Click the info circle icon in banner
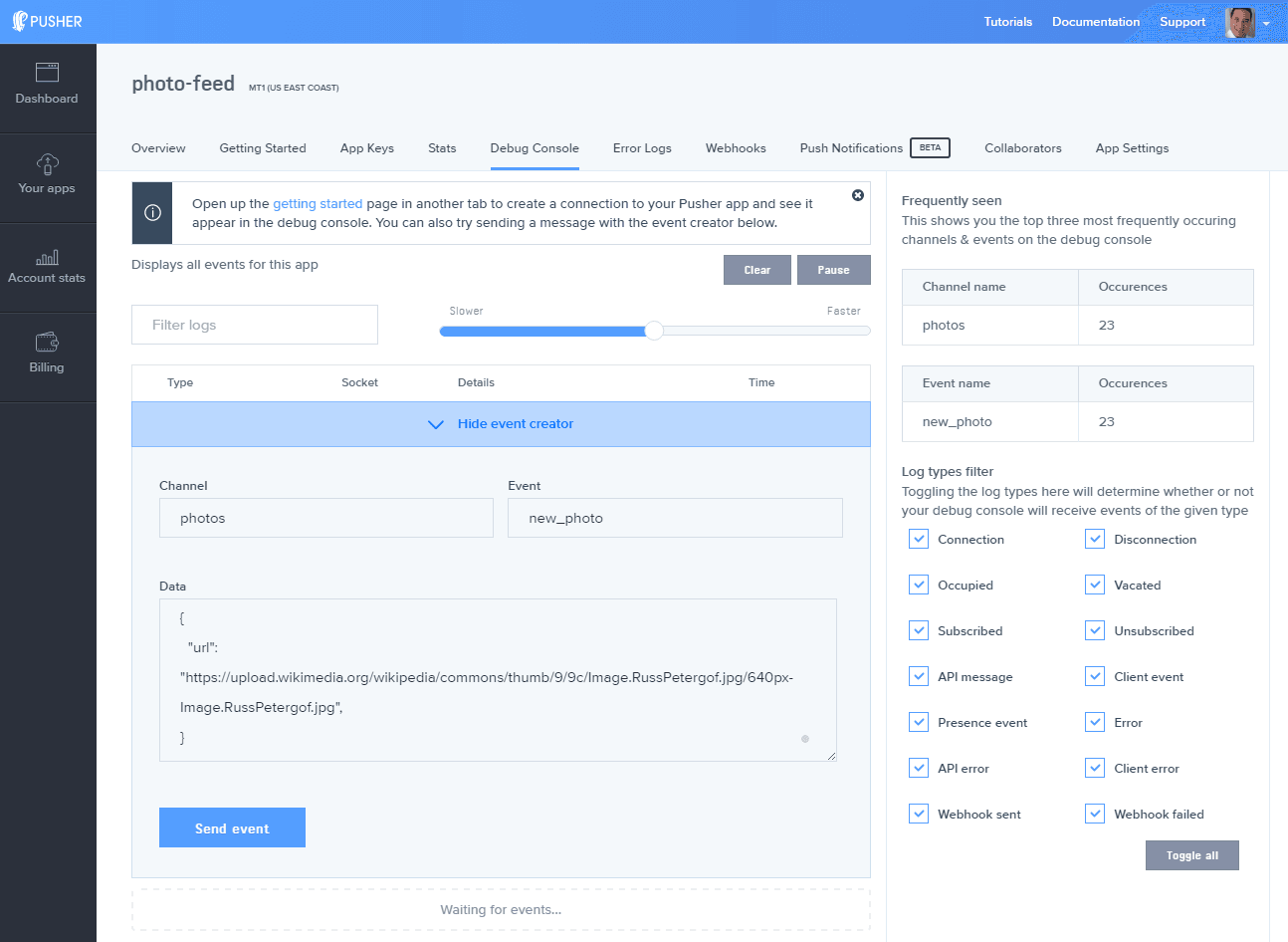The image size is (1288, 942). pos(152,213)
